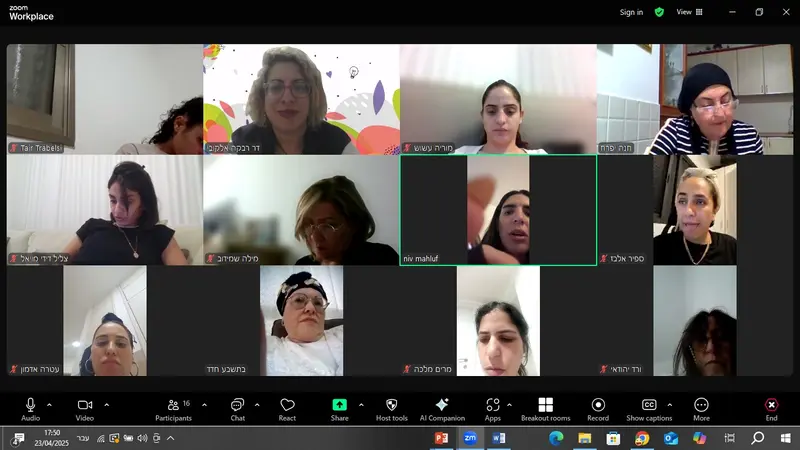Toggle microphone with Audio button

[30, 408]
